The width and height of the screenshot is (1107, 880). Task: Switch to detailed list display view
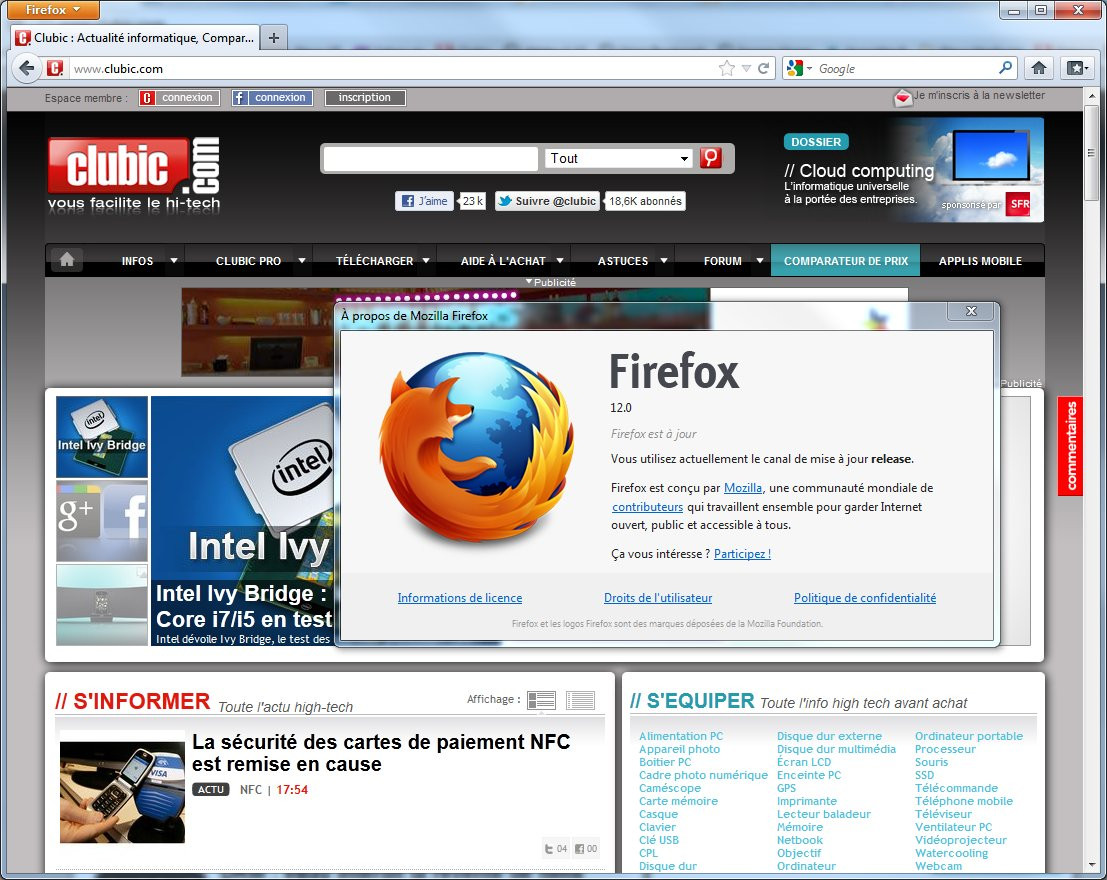[541, 700]
